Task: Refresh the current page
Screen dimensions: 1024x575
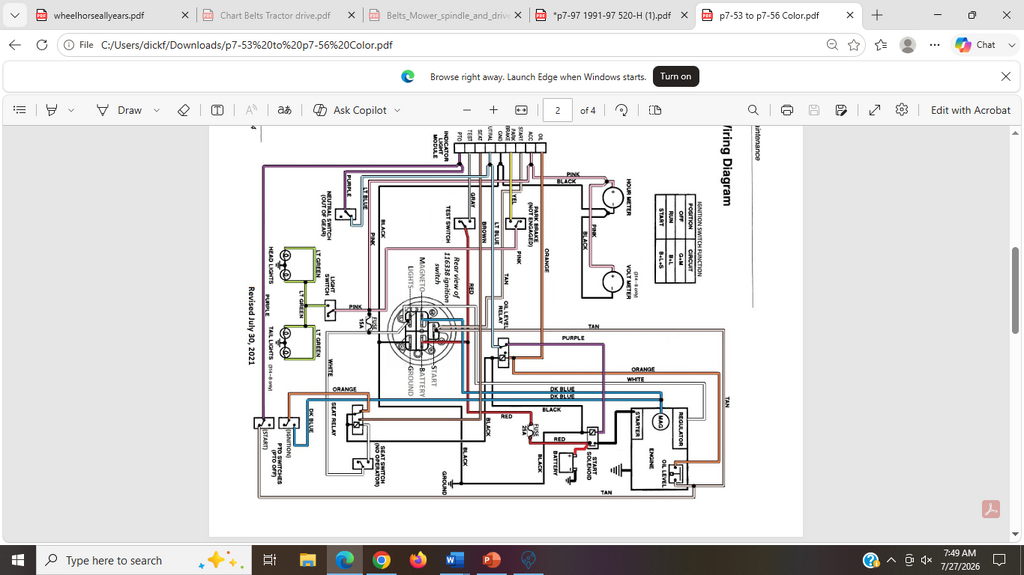Action: [42, 44]
